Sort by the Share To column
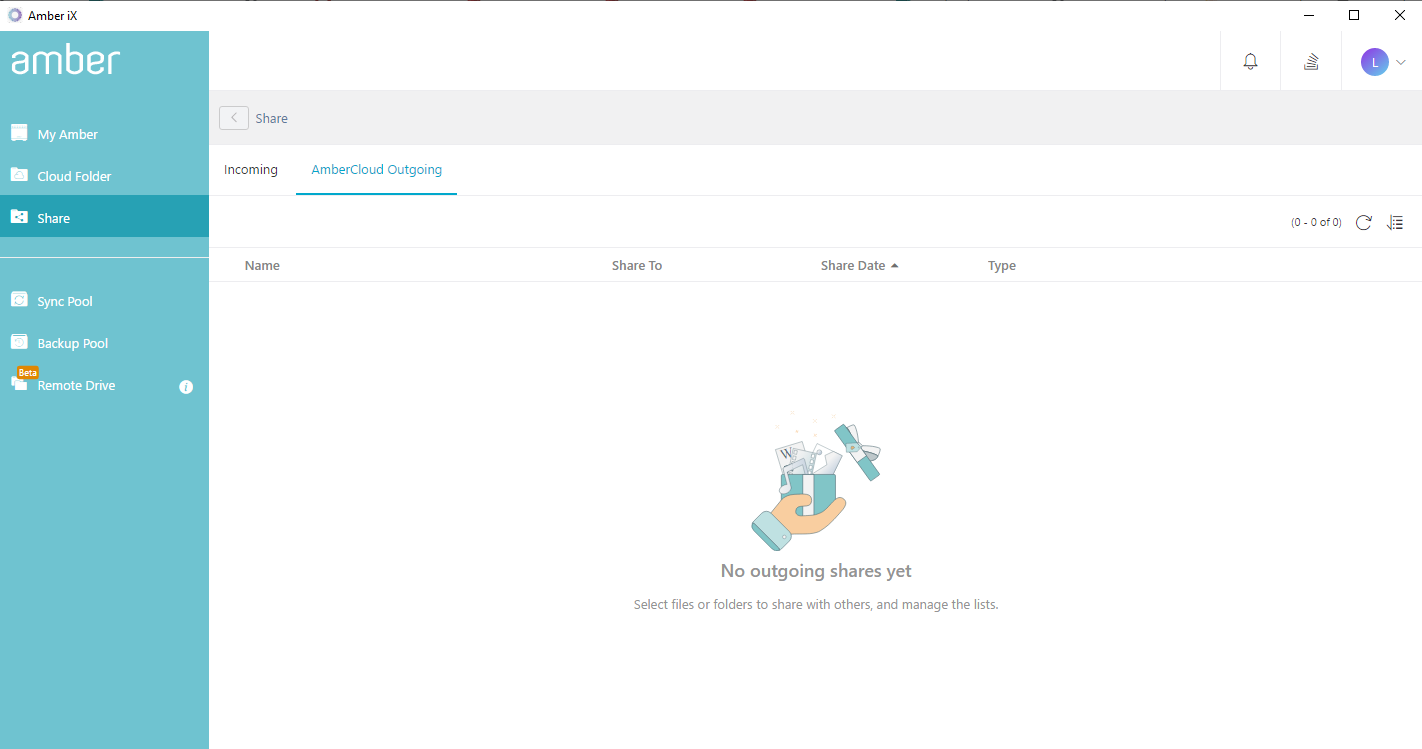 (x=637, y=265)
